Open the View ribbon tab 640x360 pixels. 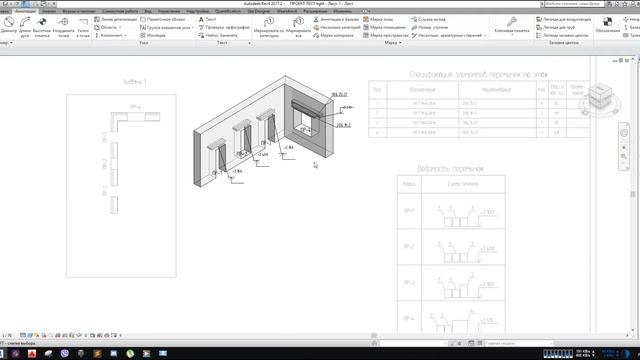click(148, 11)
